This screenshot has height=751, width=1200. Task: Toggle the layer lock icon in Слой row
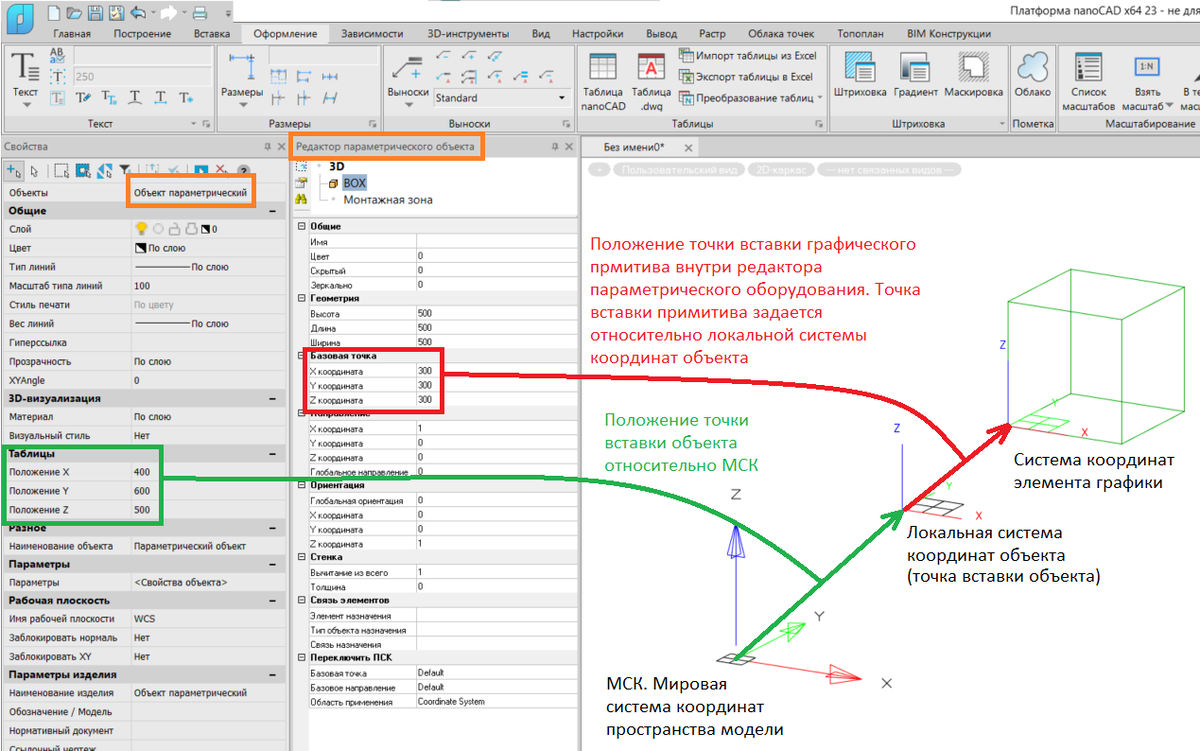click(174, 229)
